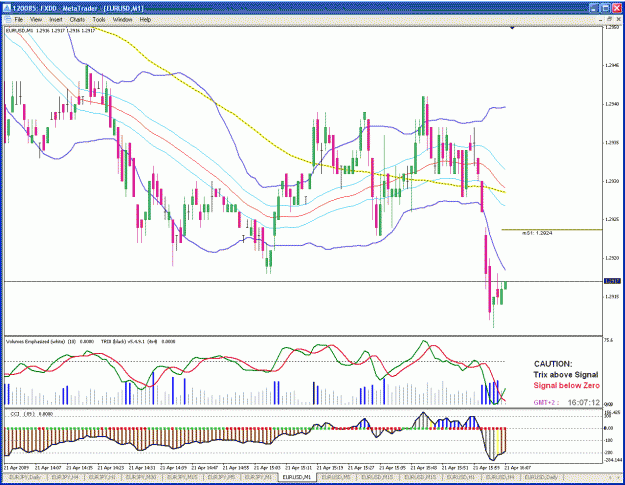Click the 1.2920 price scale label
The image size is (625, 485).
(x=612, y=258)
